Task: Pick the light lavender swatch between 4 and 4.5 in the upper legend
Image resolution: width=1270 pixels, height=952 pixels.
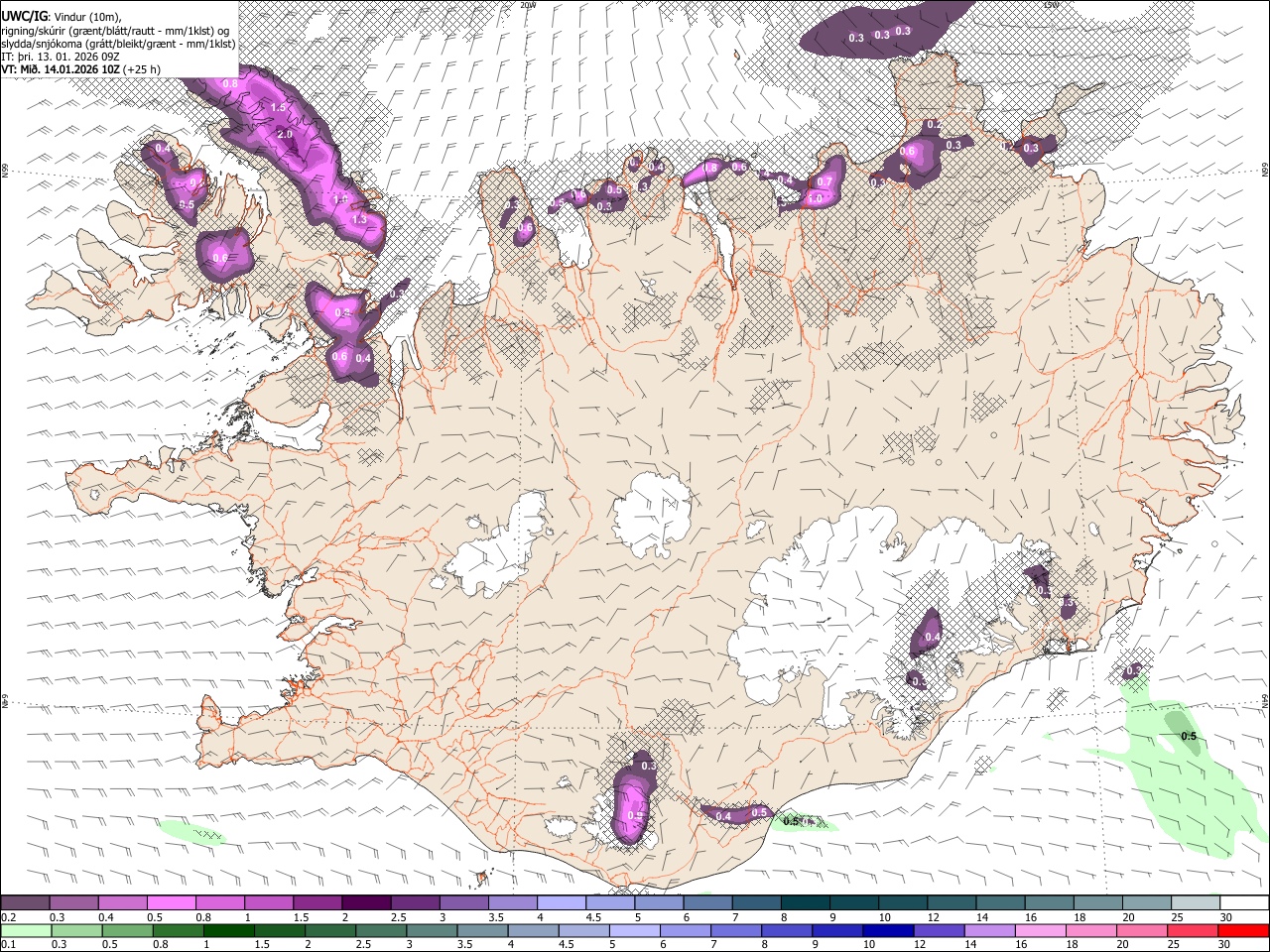Action: pos(562,902)
